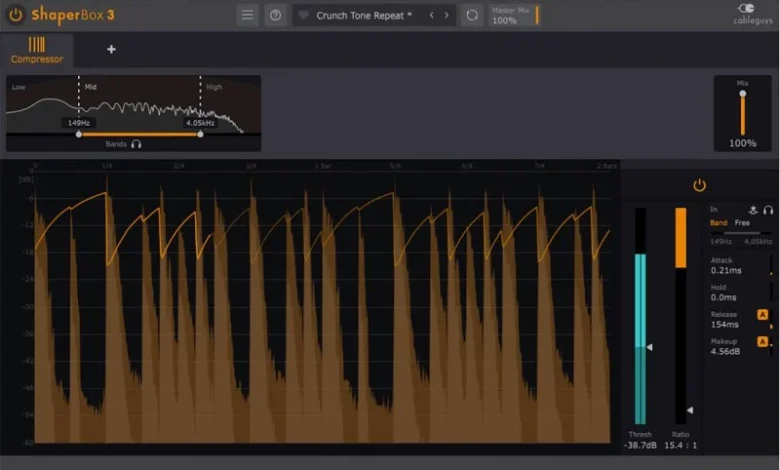The image size is (780, 470).
Task: Click the help question mark icon
Action: point(275,15)
